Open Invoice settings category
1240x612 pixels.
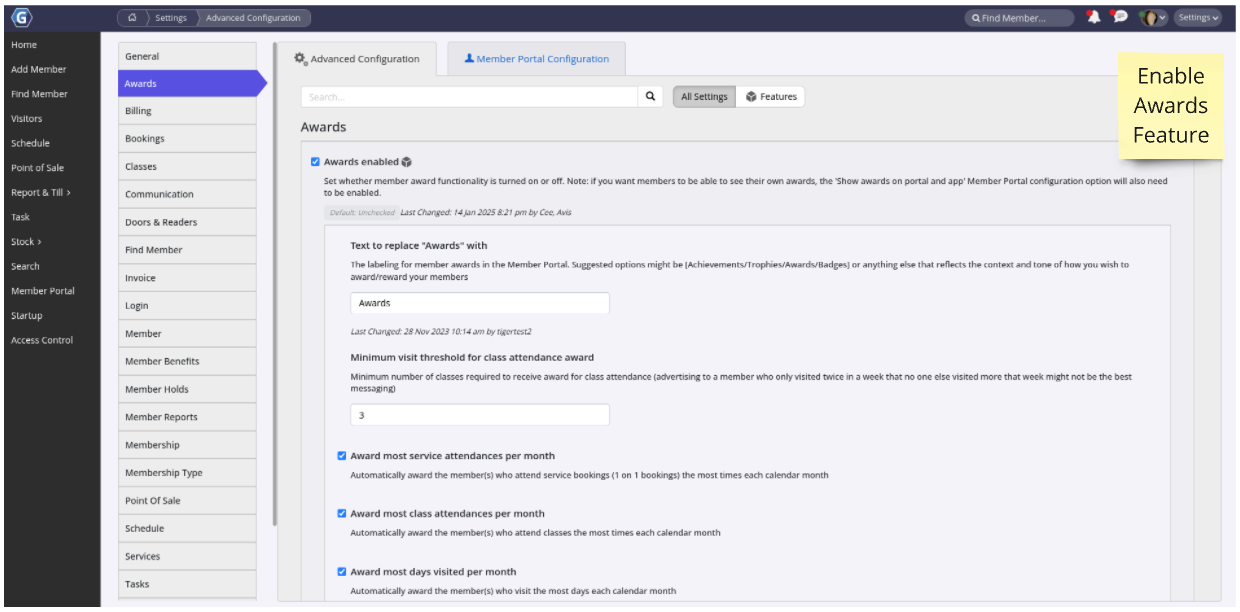click(x=187, y=278)
